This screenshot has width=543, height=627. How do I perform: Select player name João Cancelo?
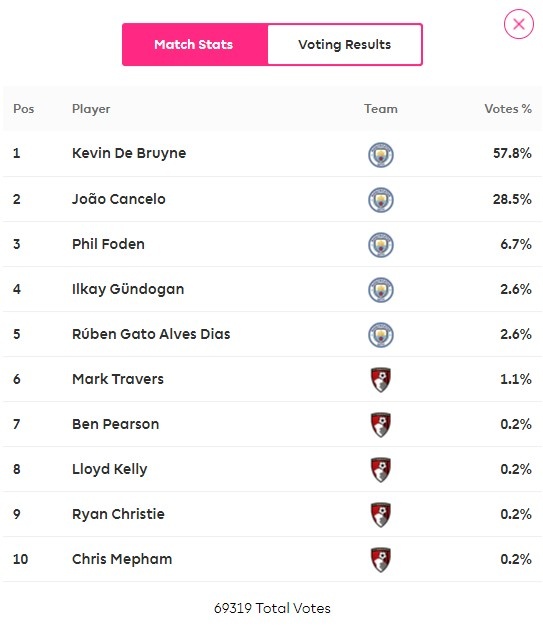pyautogui.click(x=118, y=199)
